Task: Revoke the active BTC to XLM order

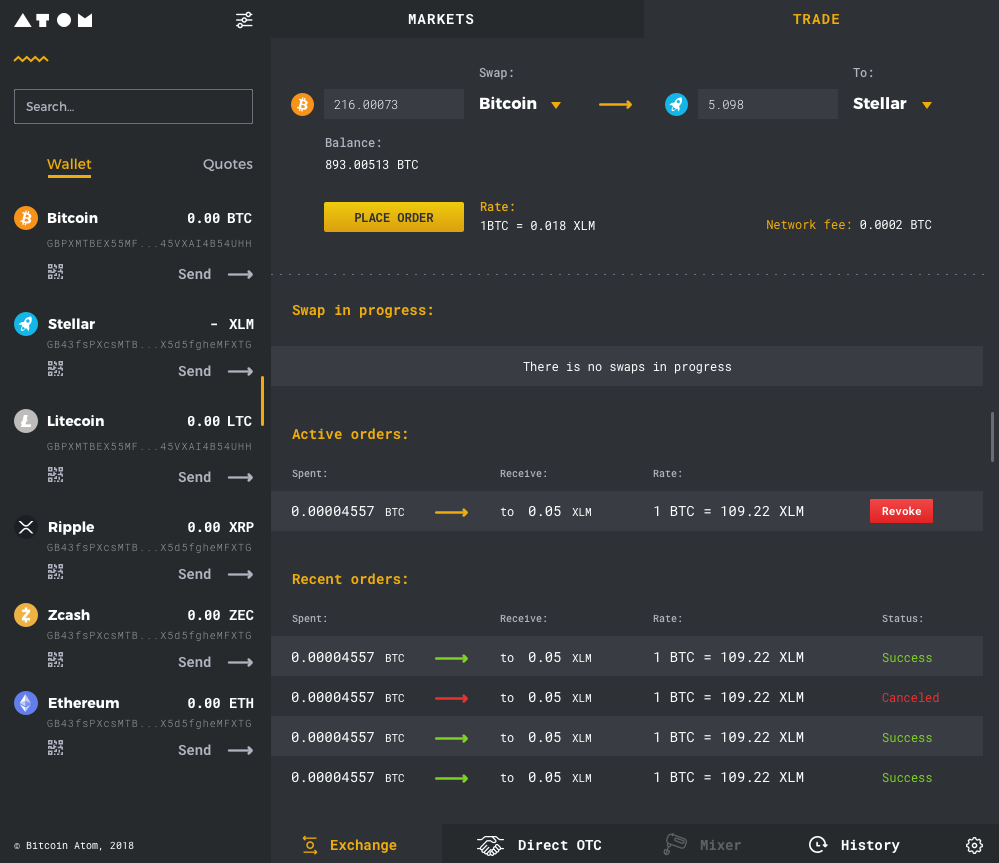Action: point(901,511)
